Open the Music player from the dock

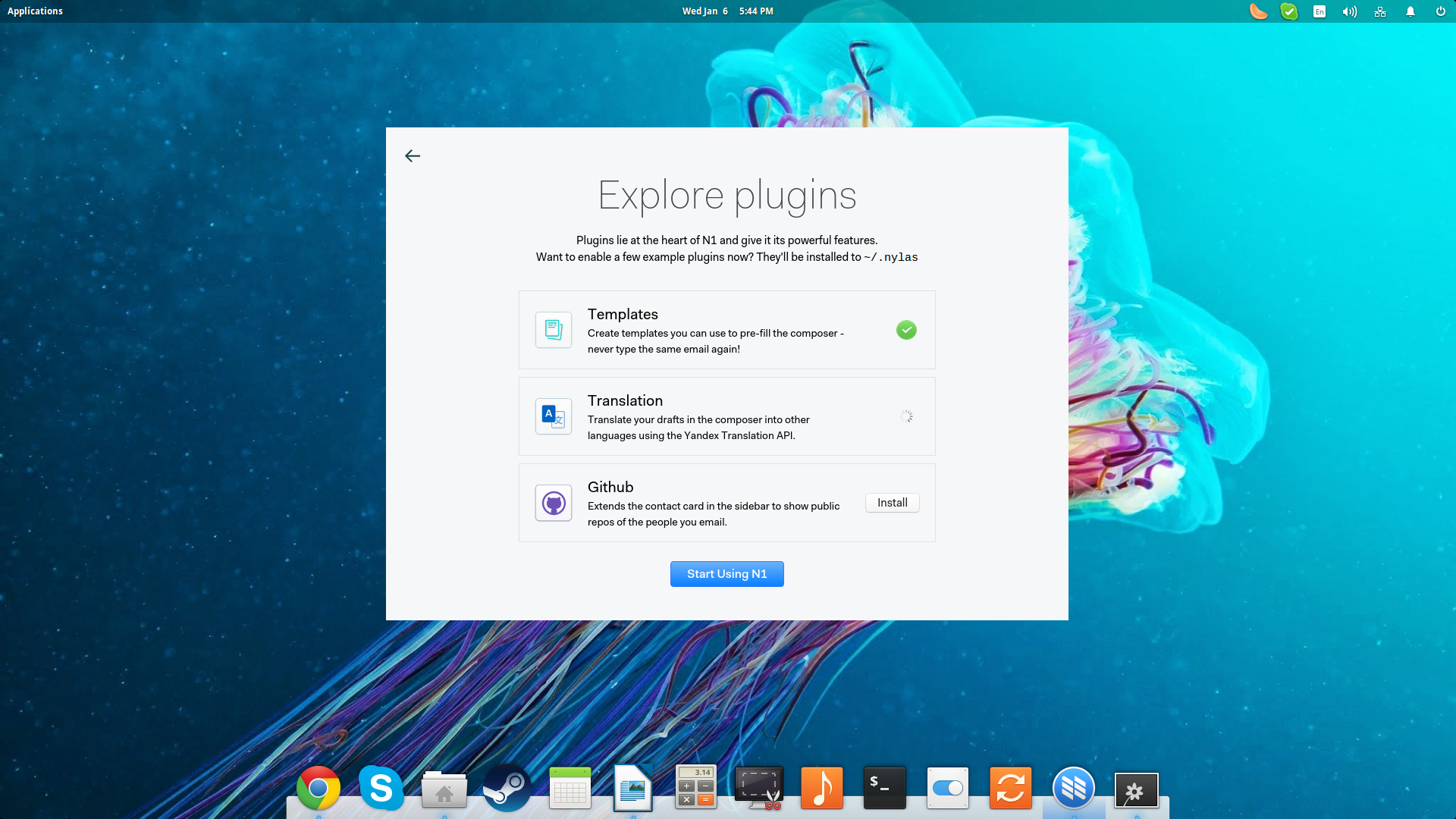pos(822,789)
